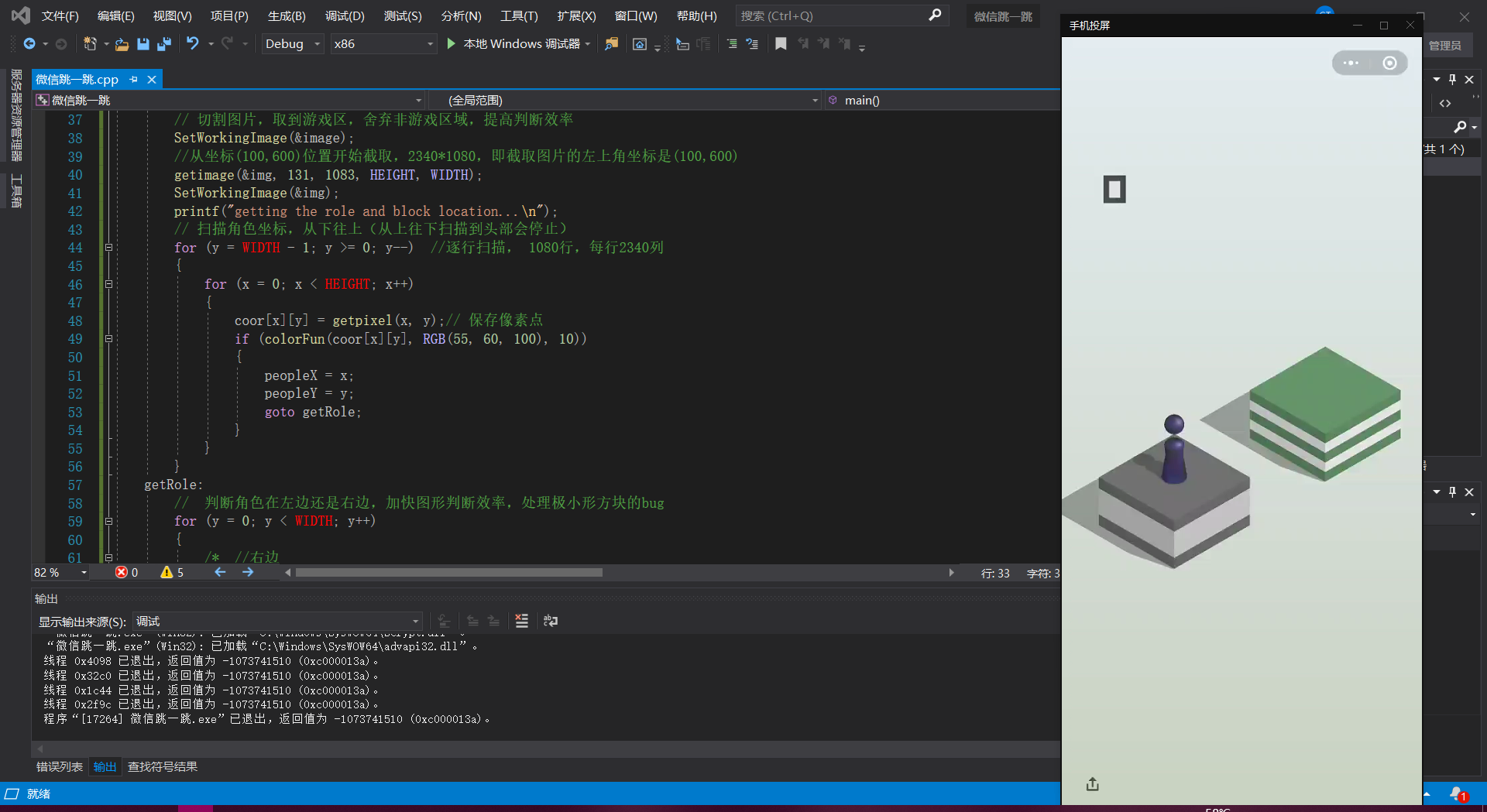Open the 扩展(X) menu
The width and height of the screenshot is (1487, 812).
(x=576, y=15)
